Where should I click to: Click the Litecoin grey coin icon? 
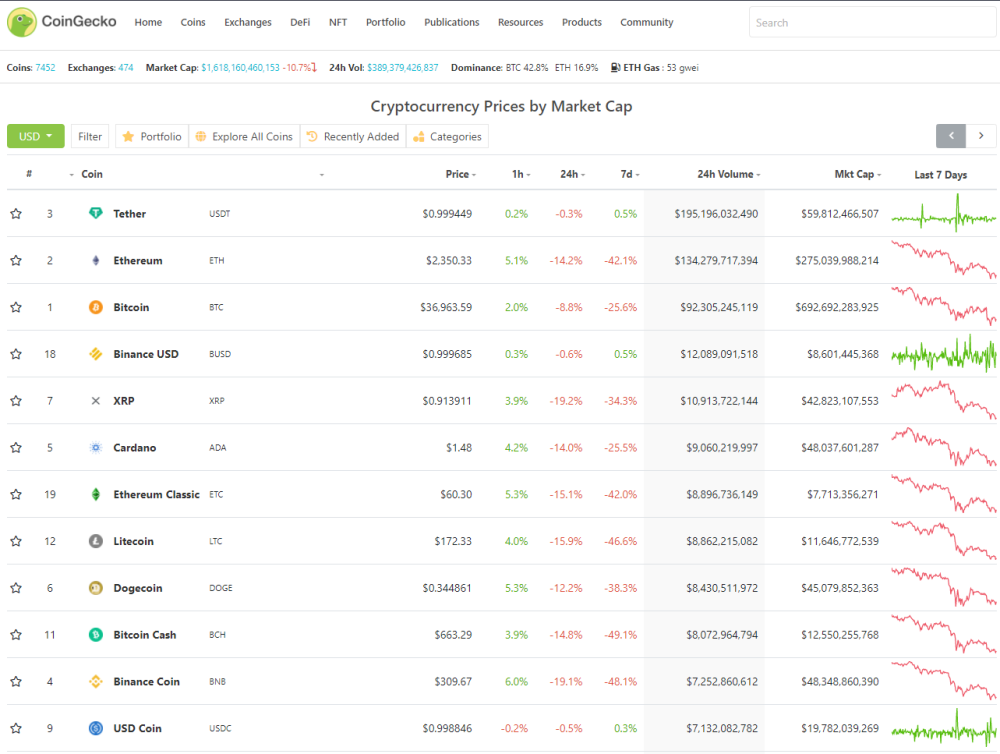coord(96,541)
